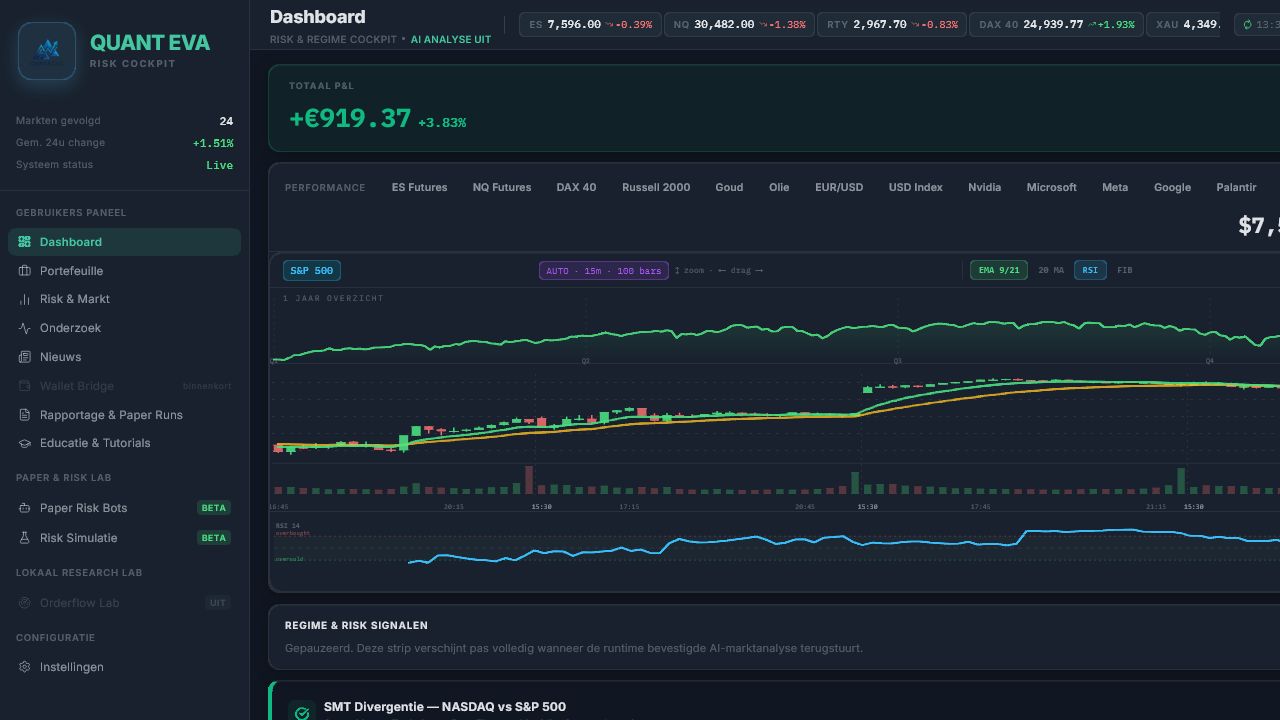Screen dimensions: 1280x720
Task: Select the EUR/USD tab
Action: point(839,188)
